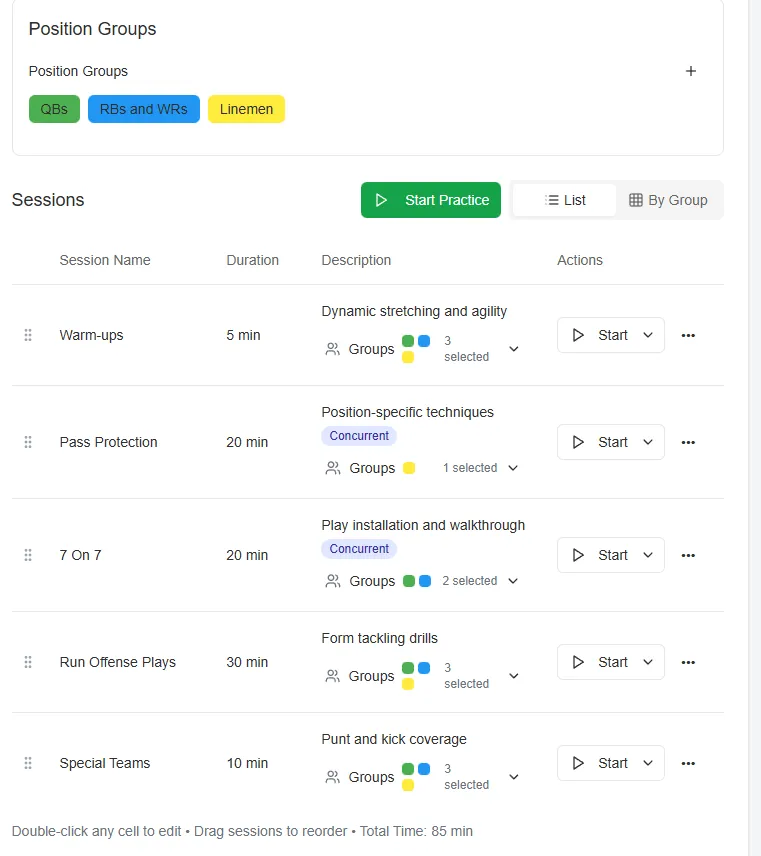Click the plus icon to add a position group
The height and width of the screenshot is (856, 761).
(691, 71)
